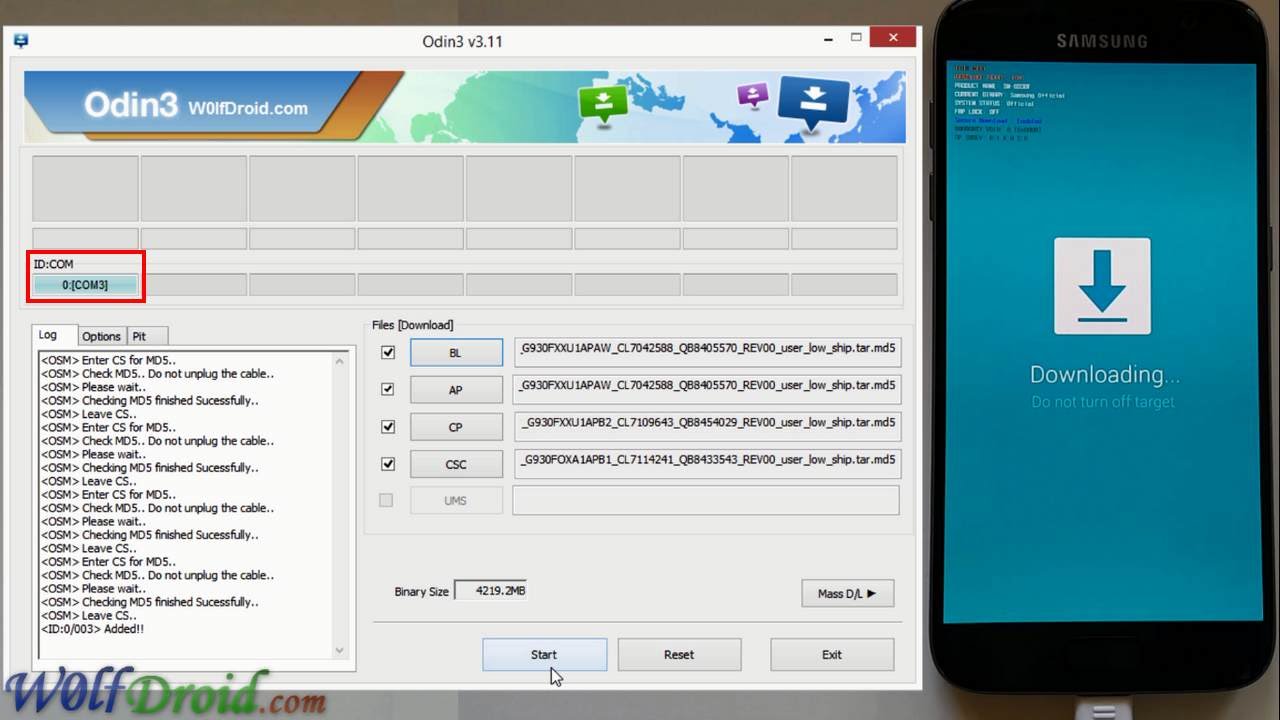Toggle the AP file checkbox
Viewport: 1280px width, 720px height.
coord(388,389)
